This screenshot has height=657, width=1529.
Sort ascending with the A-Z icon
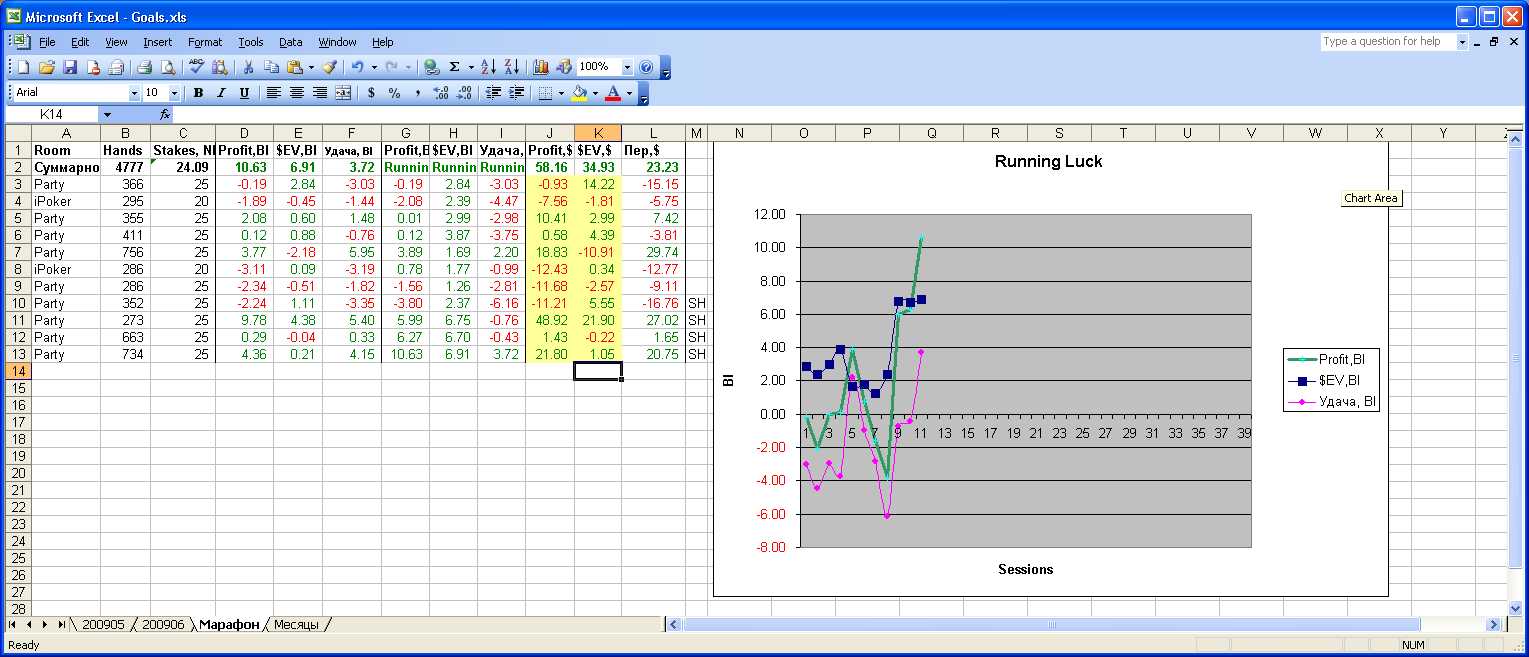488,67
